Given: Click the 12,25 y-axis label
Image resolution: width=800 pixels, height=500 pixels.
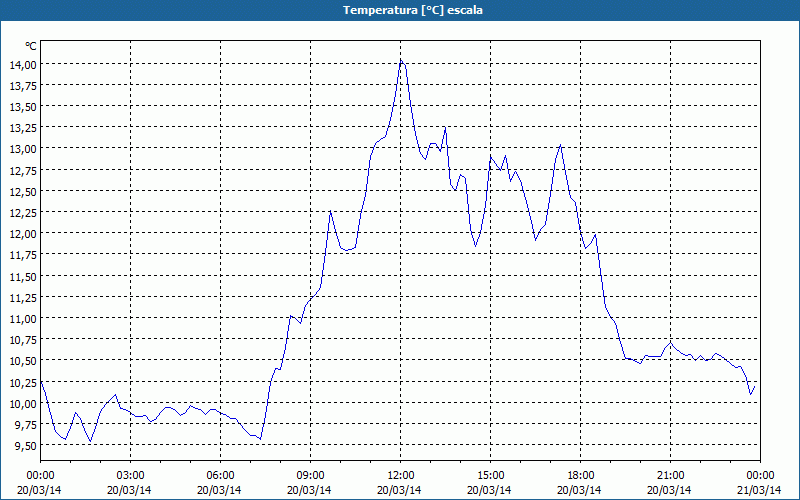Looking at the screenshot, I should point(23,212).
